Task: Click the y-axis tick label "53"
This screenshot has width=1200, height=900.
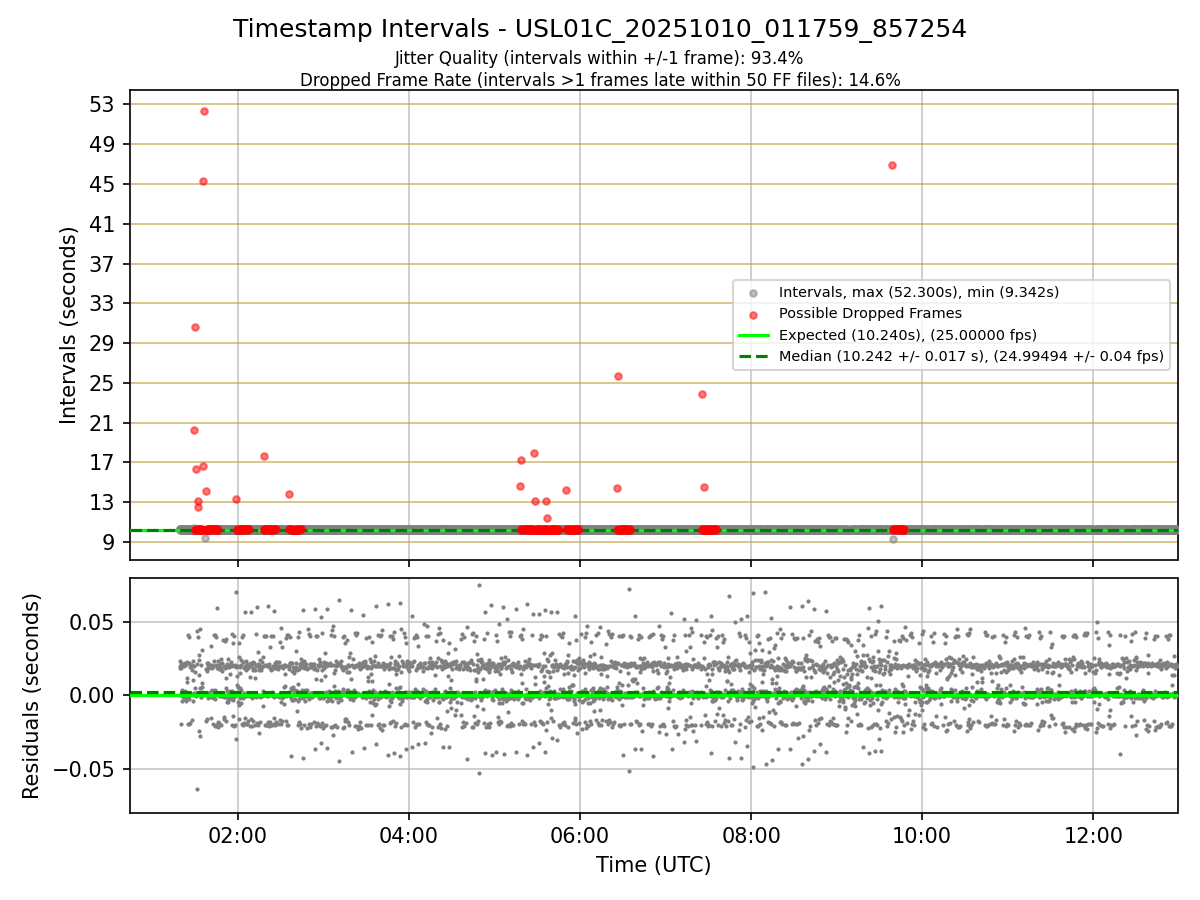Action: [x=104, y=105]
